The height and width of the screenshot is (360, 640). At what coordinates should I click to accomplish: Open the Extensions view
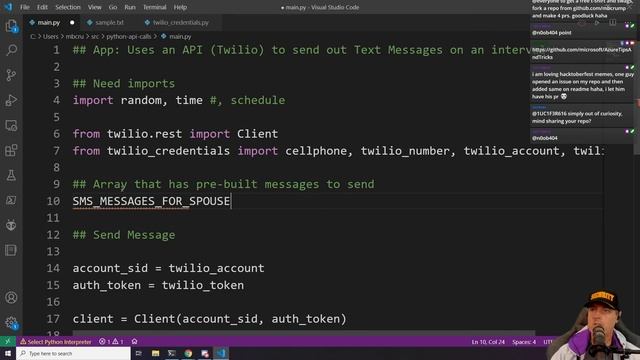click(11, 150)
